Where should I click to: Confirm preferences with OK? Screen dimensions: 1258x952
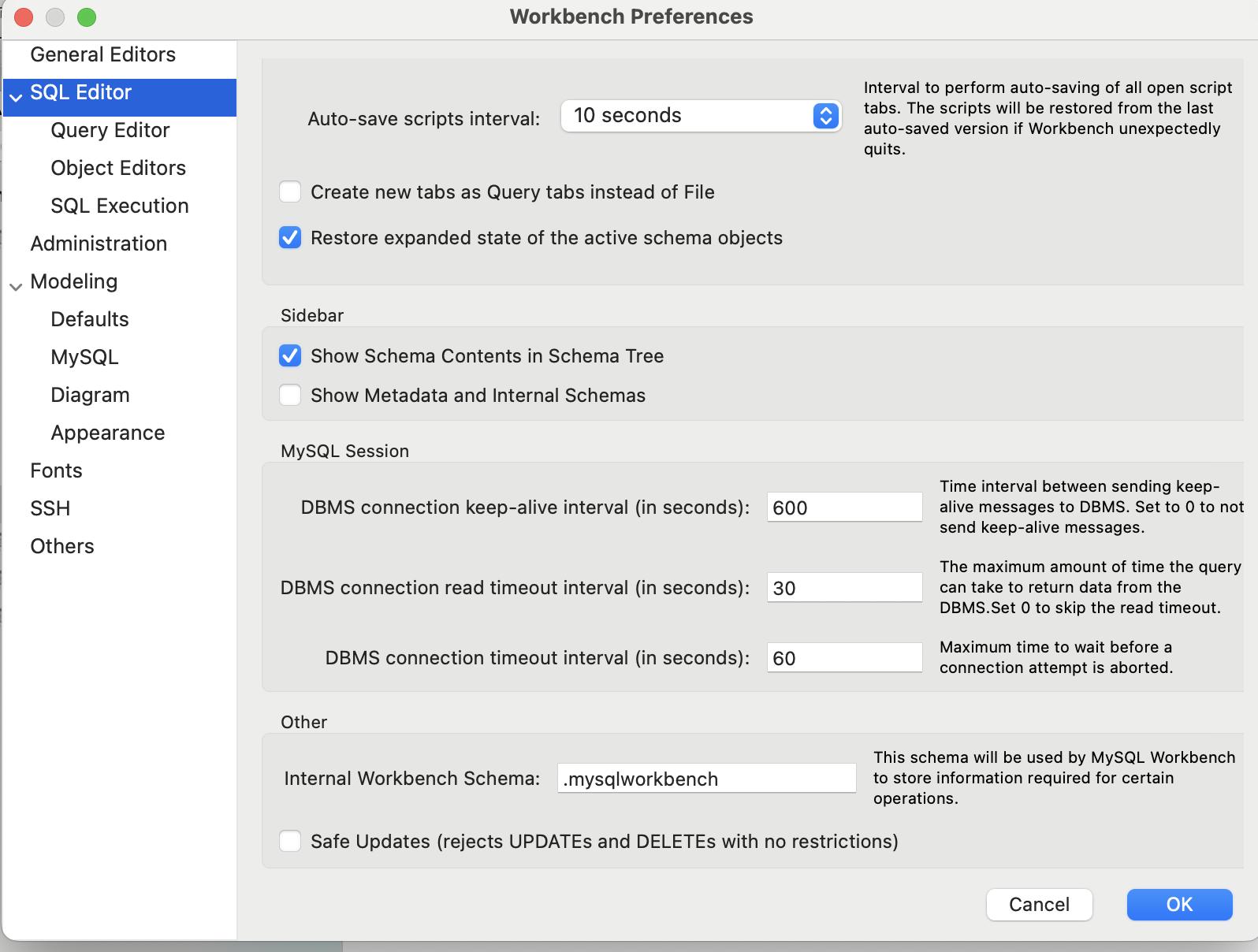1179,904
